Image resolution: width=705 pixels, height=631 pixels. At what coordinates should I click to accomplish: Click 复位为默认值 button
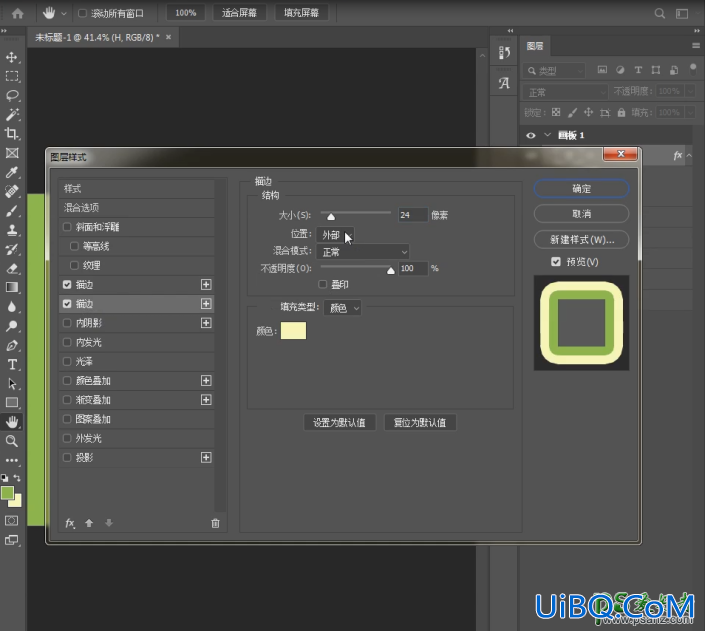(x=420, y=423)
